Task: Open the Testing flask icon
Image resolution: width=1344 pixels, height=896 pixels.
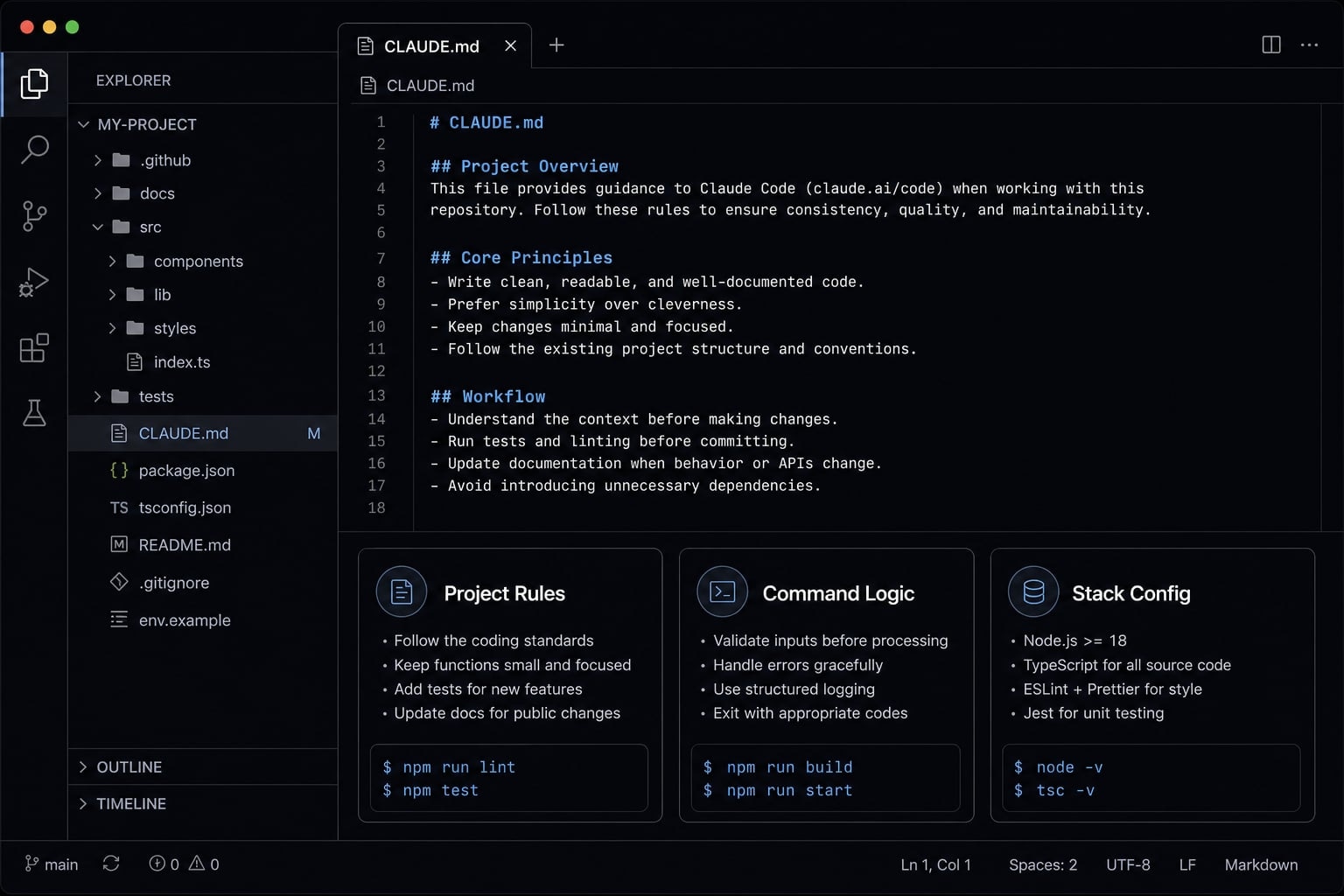Action: (34, 413)
